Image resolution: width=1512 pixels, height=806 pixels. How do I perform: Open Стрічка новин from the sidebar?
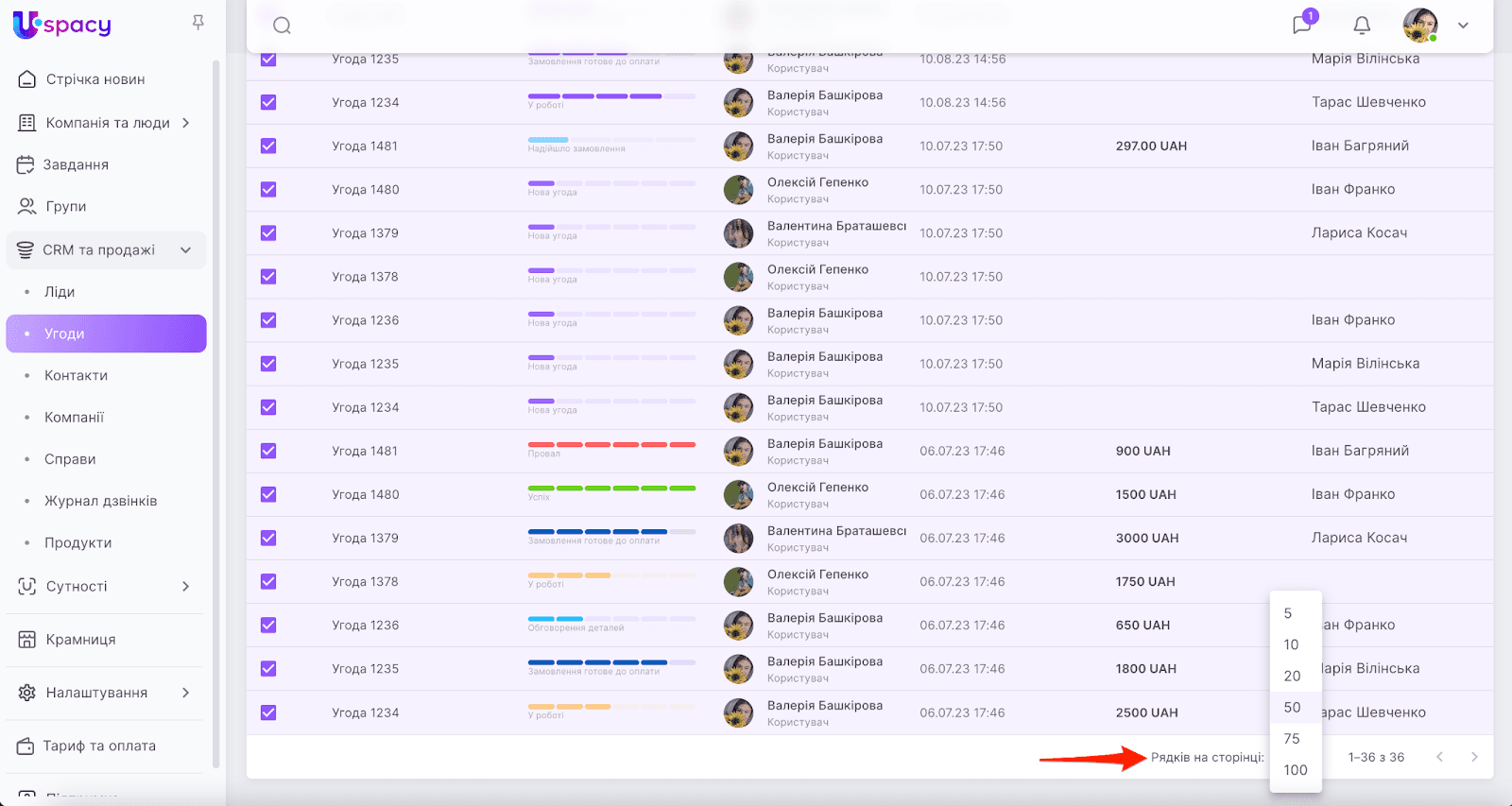(x=94, y=79)
